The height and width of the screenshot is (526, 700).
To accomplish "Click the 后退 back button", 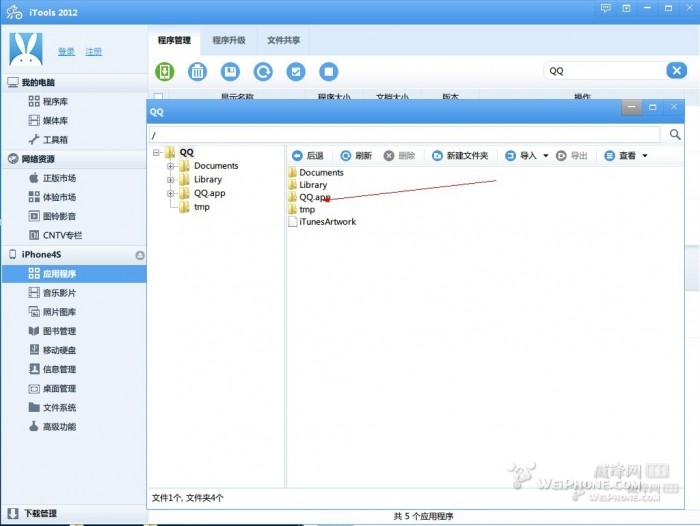I will click(308, 156).
